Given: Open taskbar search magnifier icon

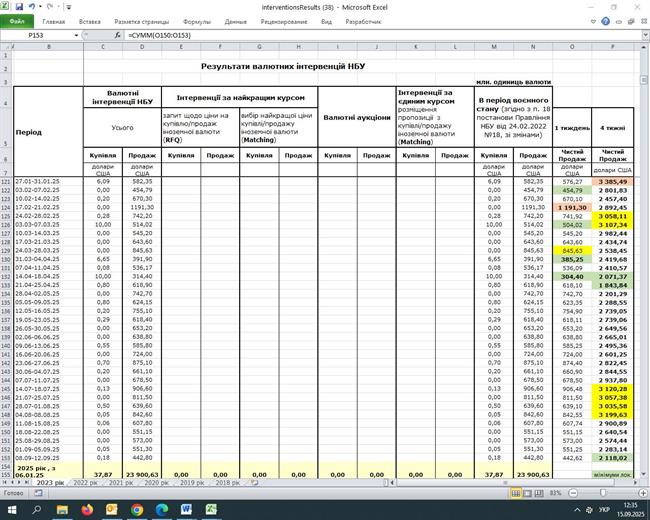Looking at the screenshot, I should tap(37, 510).
